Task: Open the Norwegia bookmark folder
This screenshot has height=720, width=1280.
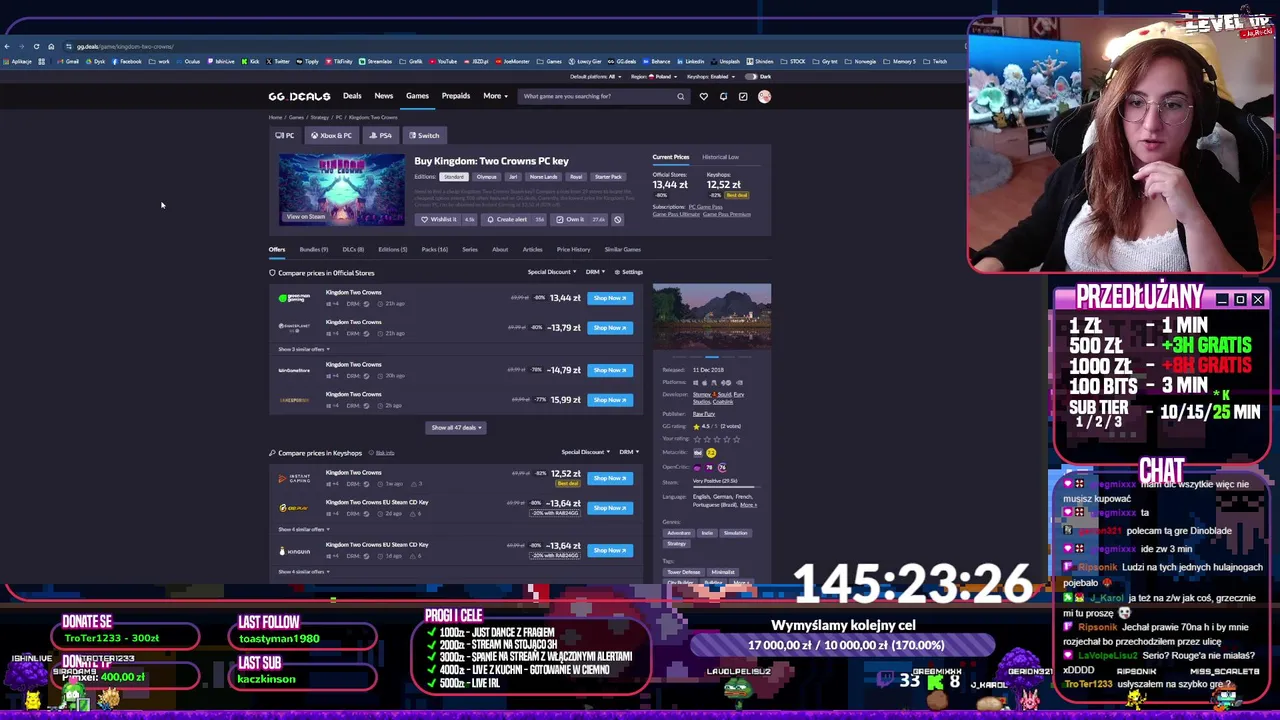Action: [x=862, y=61]
